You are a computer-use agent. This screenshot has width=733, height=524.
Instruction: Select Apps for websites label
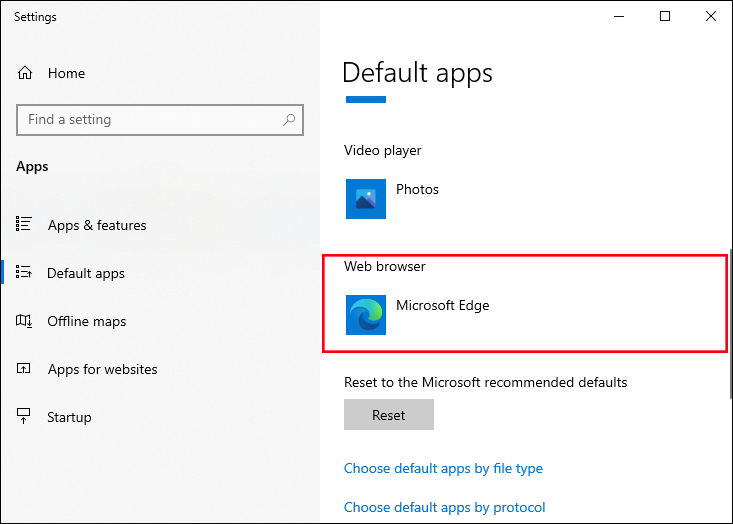click(x=102, y=369)
